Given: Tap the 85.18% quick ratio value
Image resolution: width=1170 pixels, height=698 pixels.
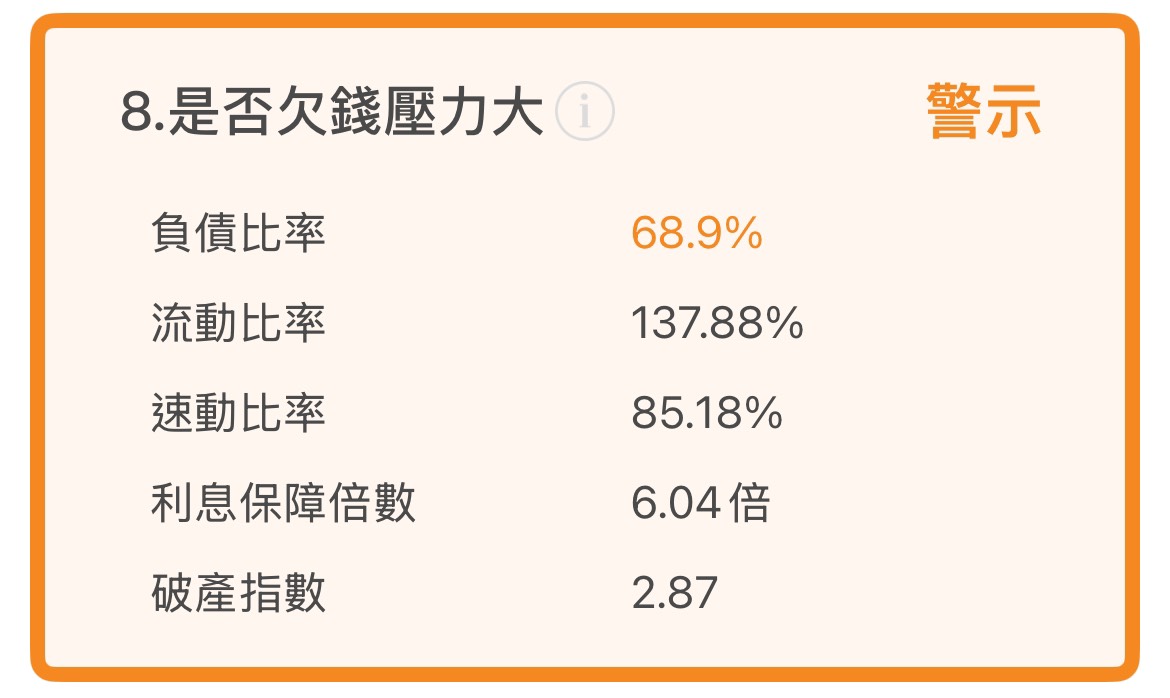Looking at the screenshot, I should tap(707, 414).
